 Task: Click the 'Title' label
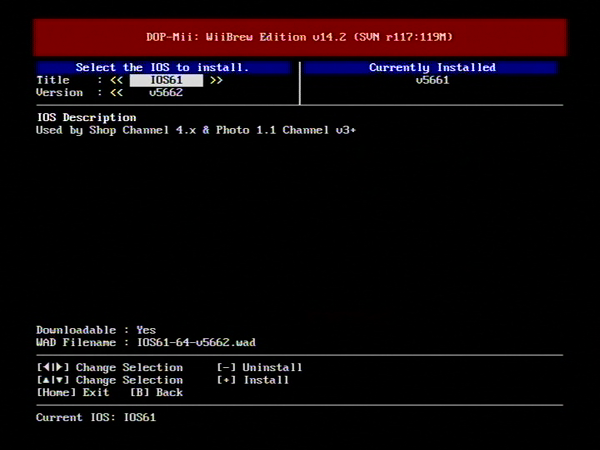tap(53, 80)
